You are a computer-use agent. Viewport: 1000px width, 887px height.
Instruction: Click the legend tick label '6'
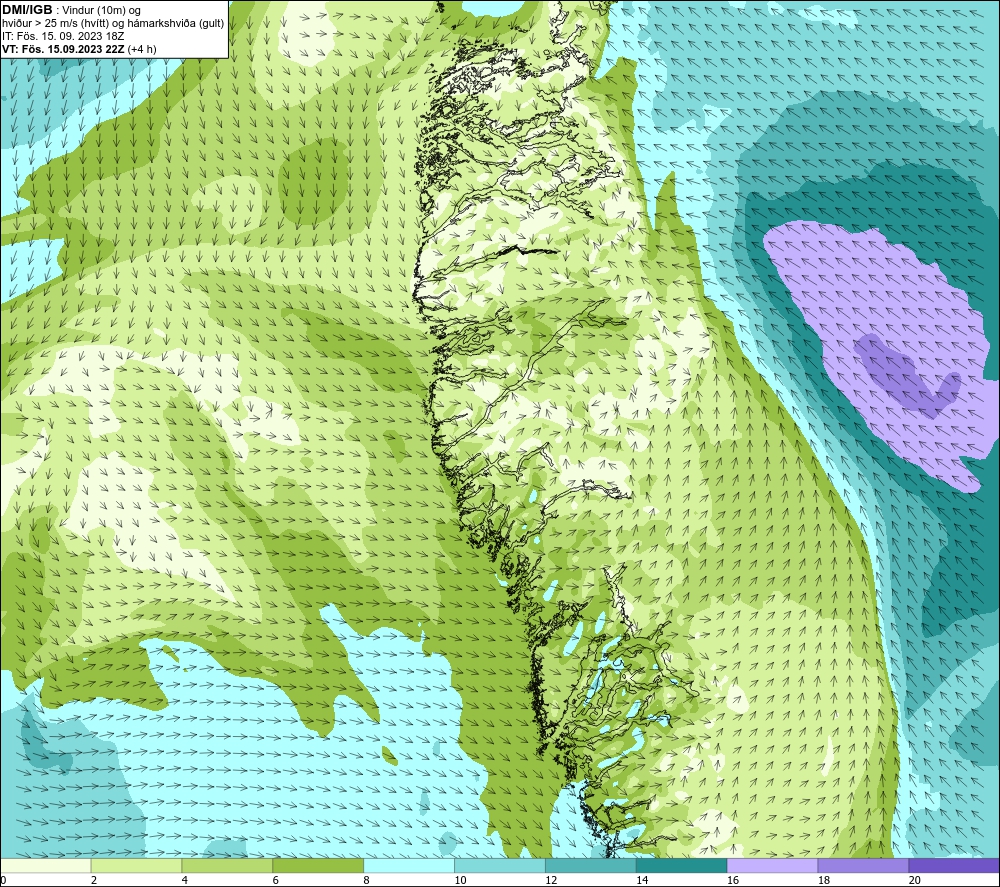pos(275,881)
